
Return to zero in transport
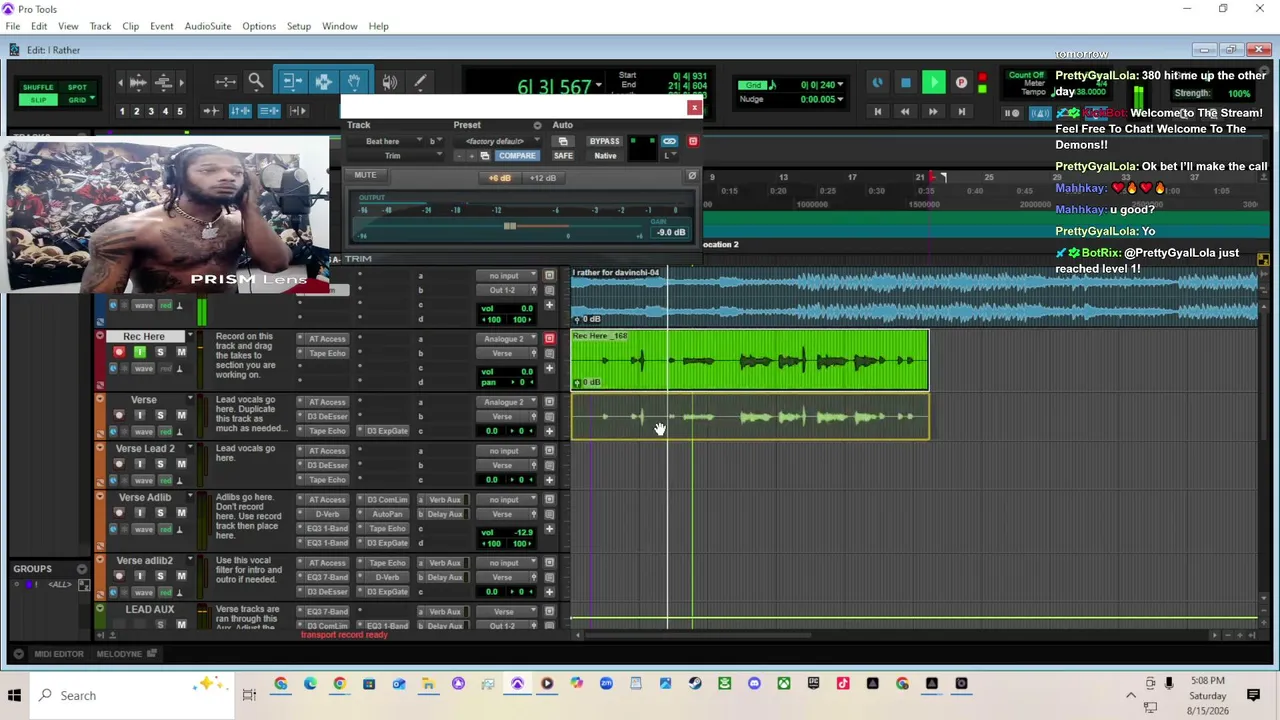pyautogui.click(x=878, y=112)
